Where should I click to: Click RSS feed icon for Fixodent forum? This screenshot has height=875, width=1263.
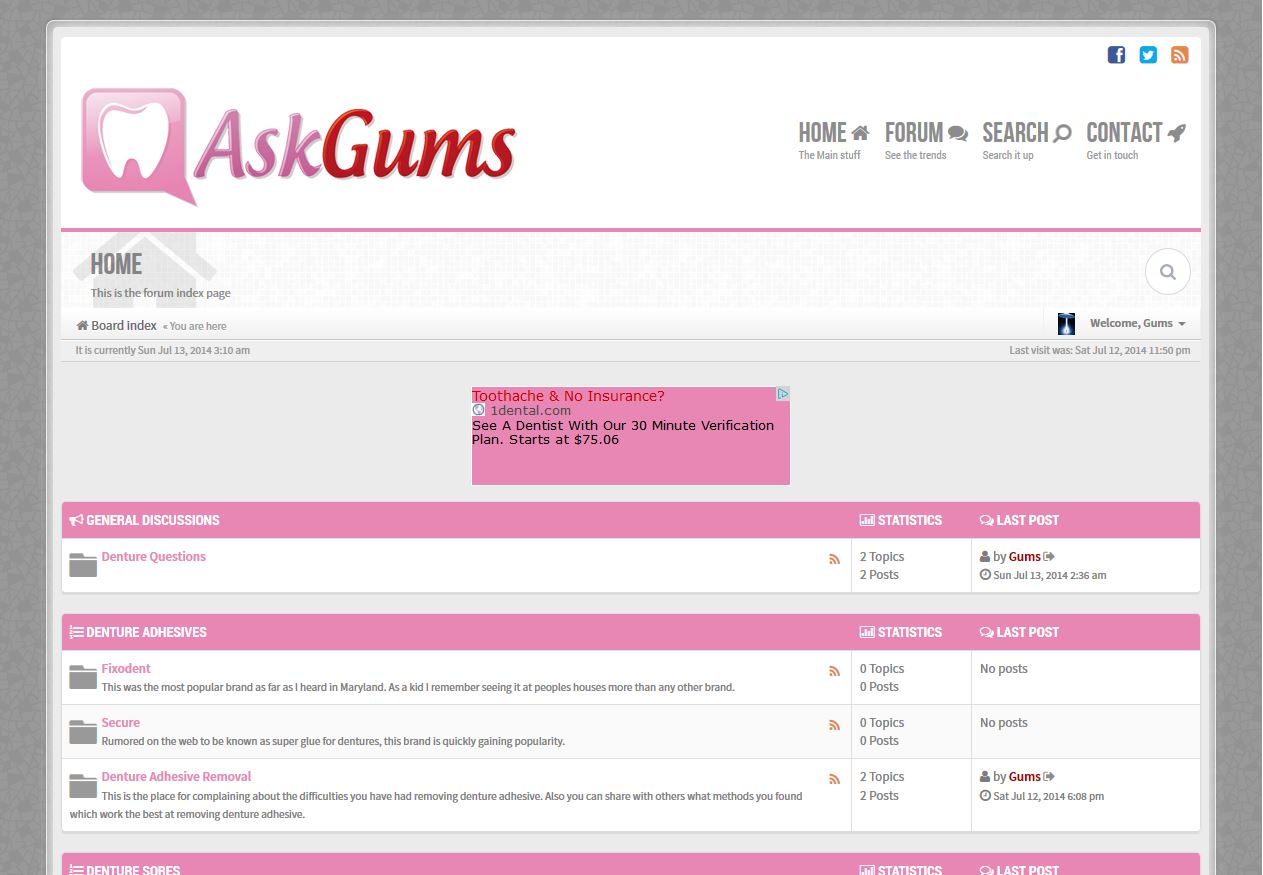click(834, 672)
